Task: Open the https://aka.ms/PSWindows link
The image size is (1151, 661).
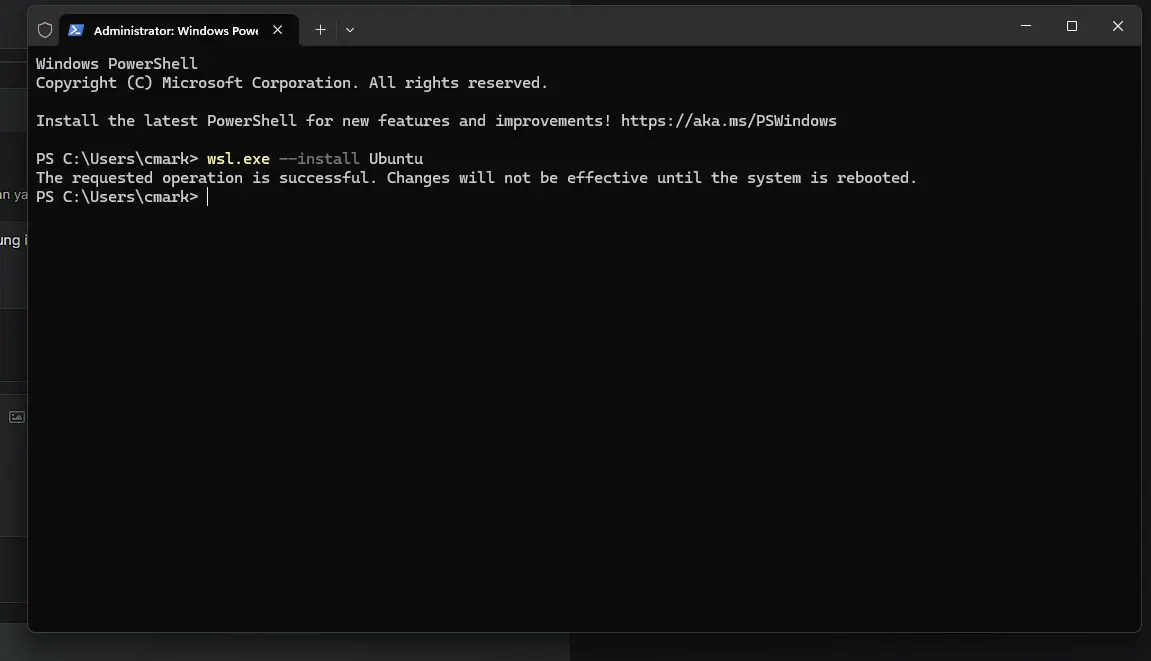Action: point(728,120)
